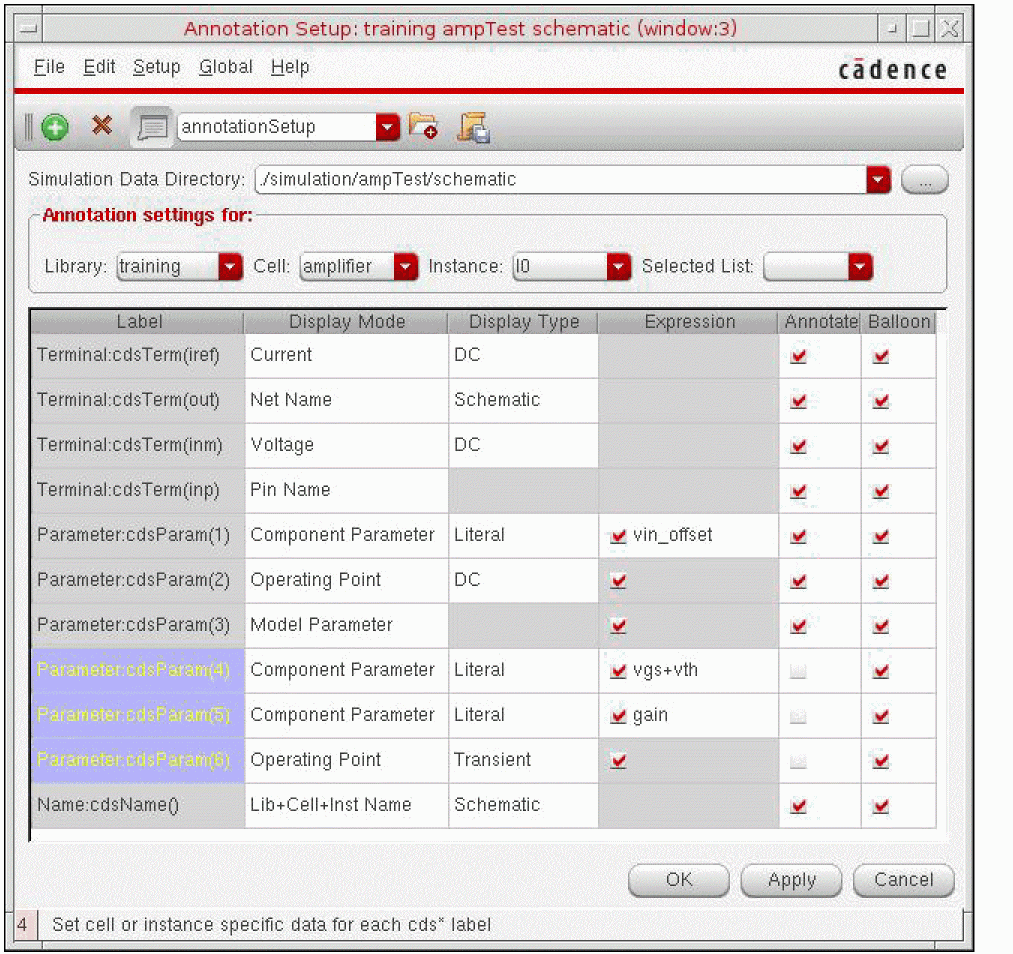1013x954 pixels.
Task: Toggle Balloon checkbox for cdsName()
Action: 881,806
